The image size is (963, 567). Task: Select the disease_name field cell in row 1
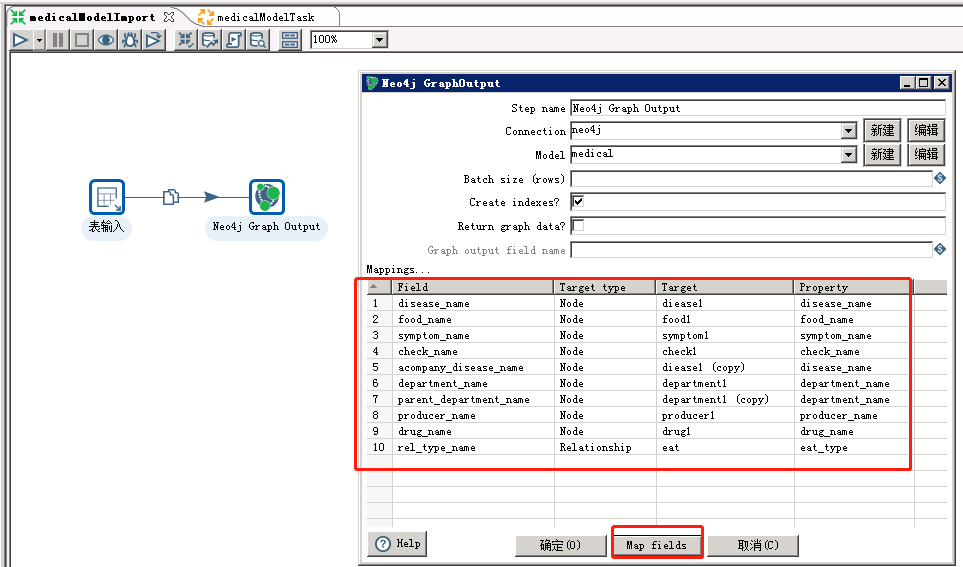click(473, 303)
